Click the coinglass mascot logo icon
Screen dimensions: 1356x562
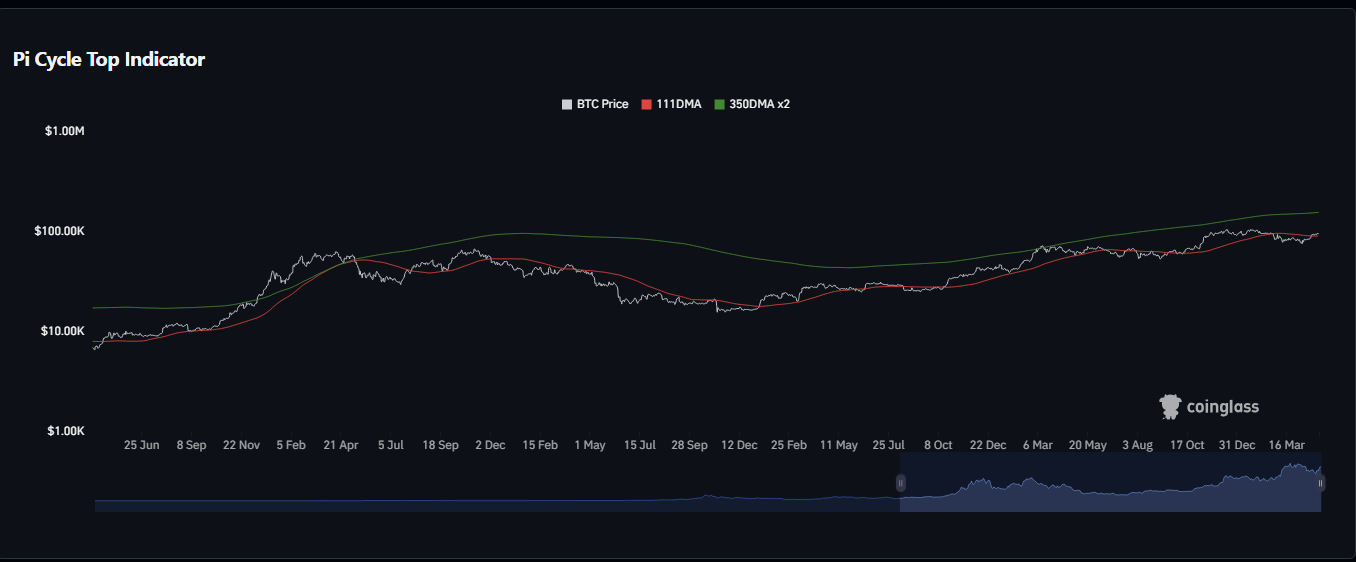[1170, 407]
